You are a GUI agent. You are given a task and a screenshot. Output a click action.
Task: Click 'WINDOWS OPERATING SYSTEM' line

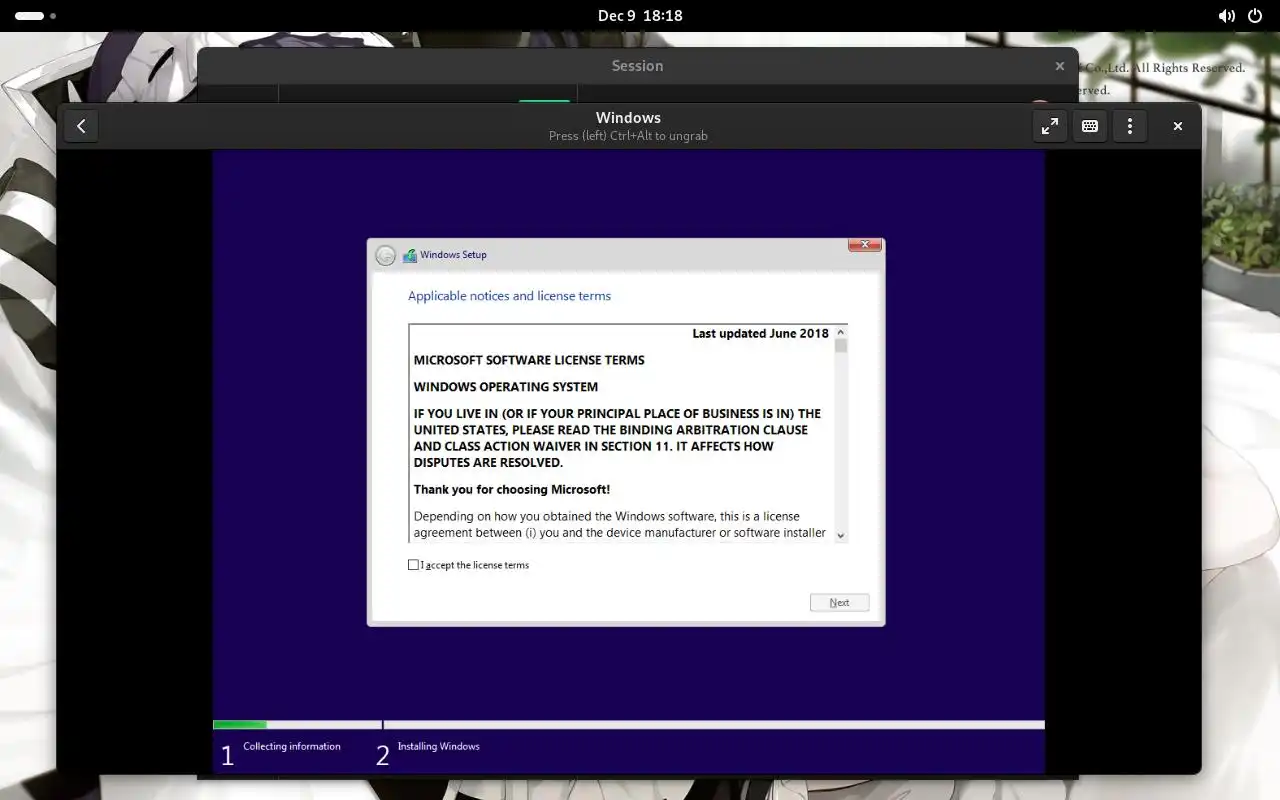coord(506,387)
